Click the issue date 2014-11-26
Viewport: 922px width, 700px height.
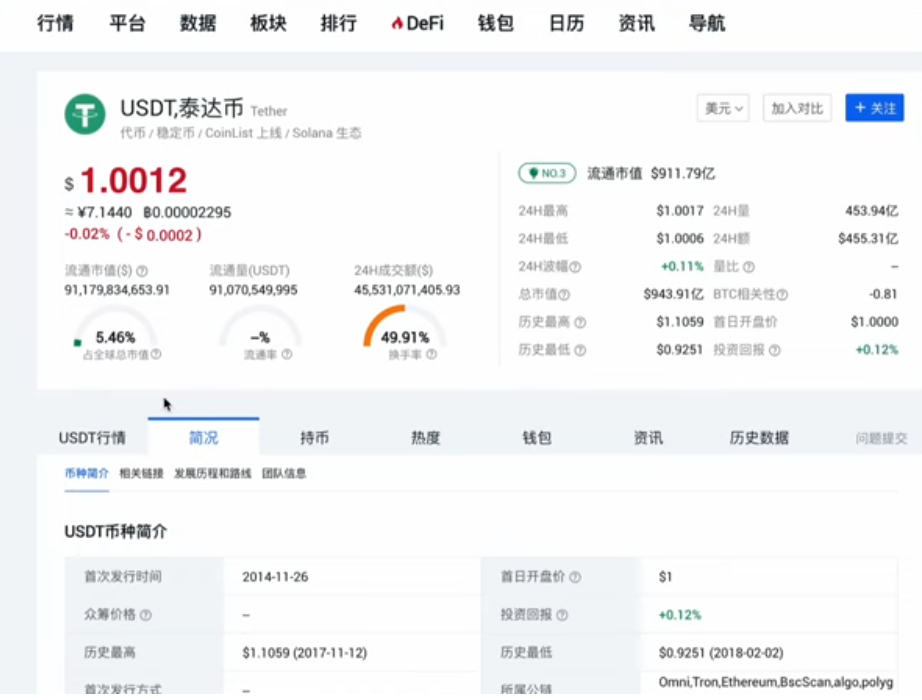(x=275, y=577)
